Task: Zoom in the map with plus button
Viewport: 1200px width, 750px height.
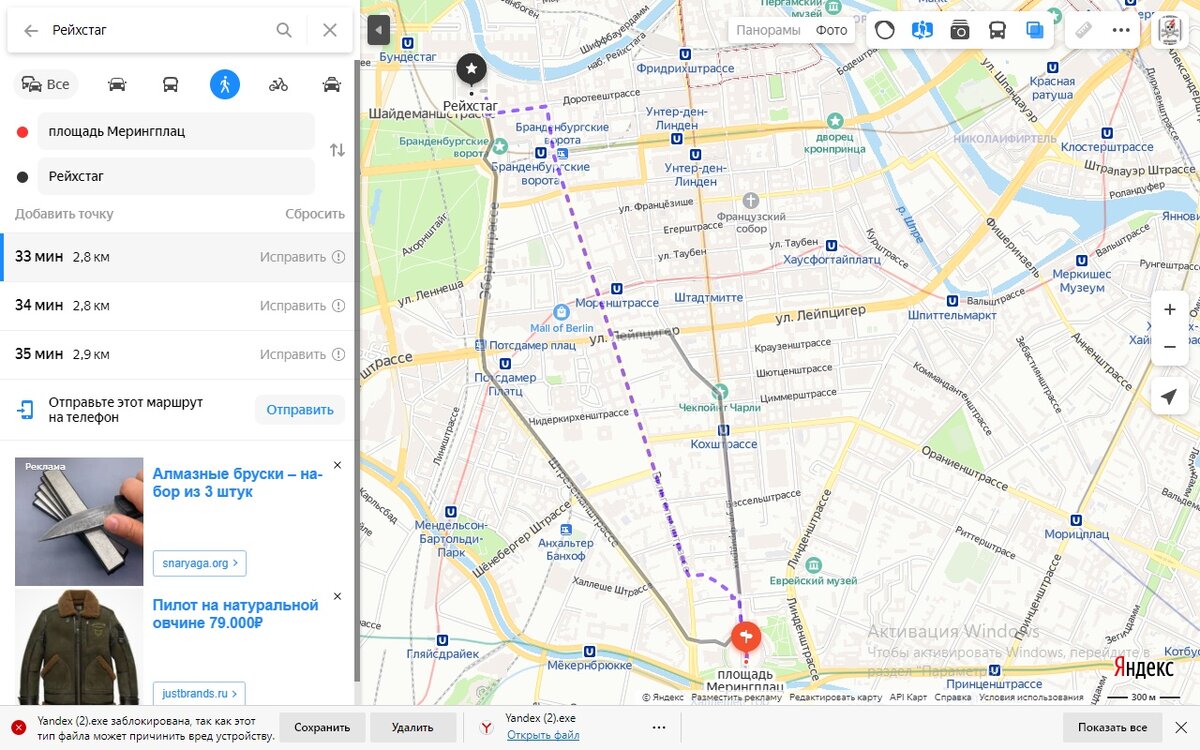Action: tap(1170, 310)
